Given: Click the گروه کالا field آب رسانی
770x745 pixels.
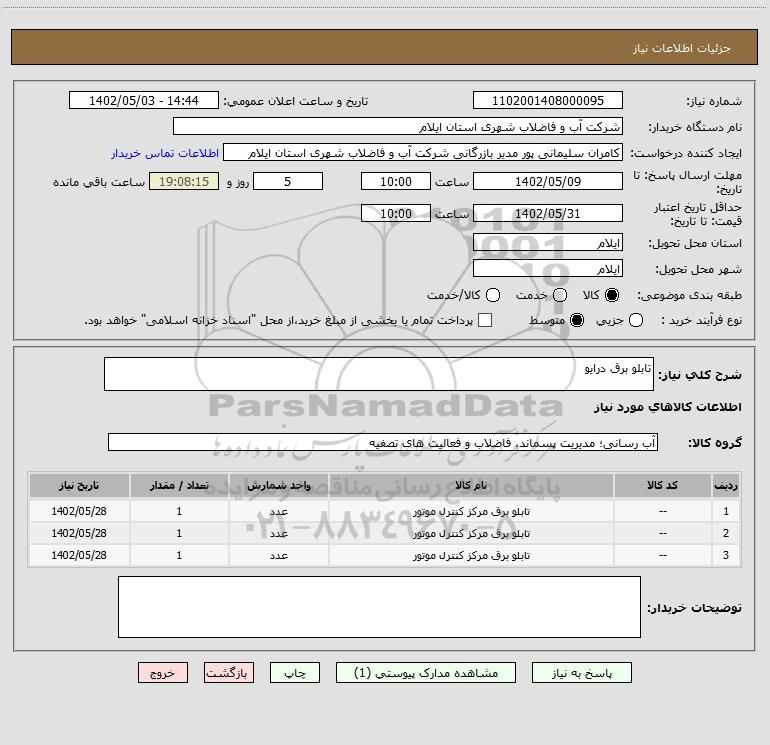Looking at the screenshot, I should coord(383,442).
